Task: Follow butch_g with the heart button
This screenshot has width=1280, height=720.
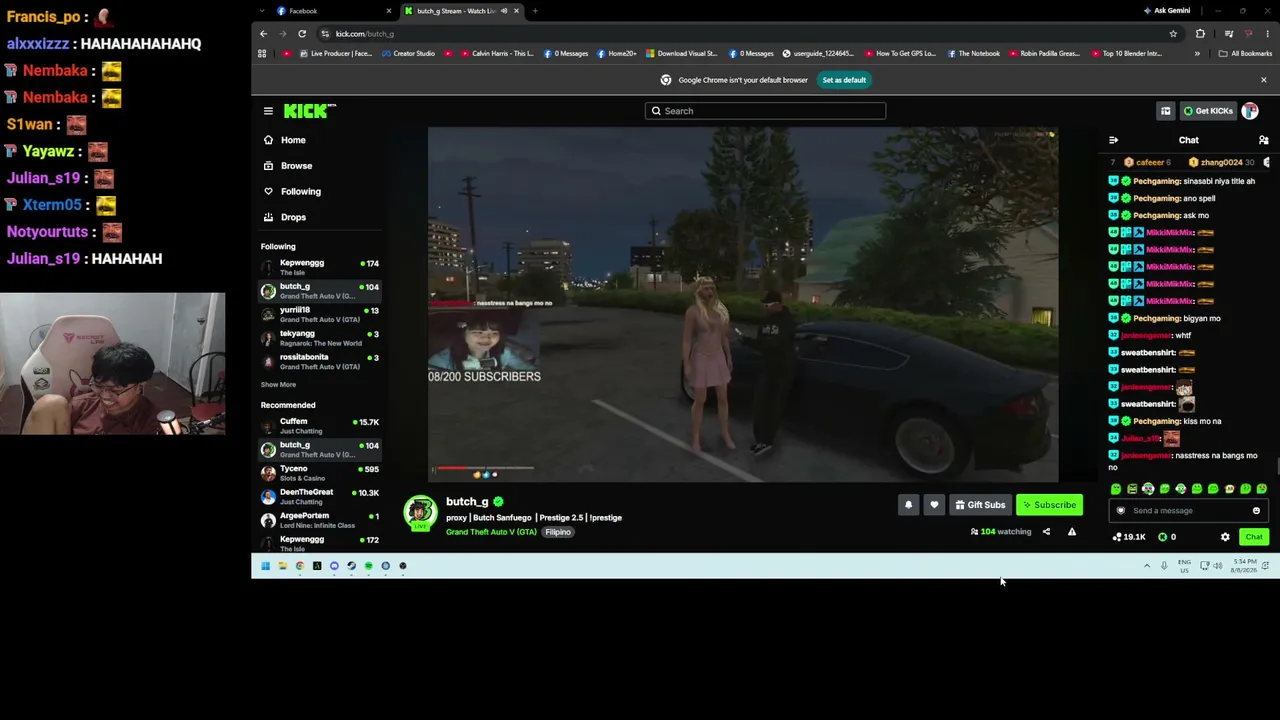Action: [x=934, y=505]
